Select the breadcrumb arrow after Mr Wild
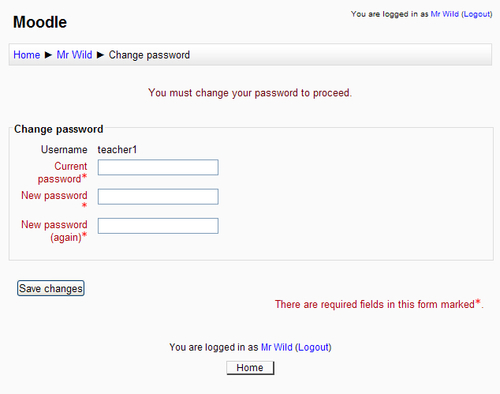The image size is (500, 394). (x=100, y=55)
